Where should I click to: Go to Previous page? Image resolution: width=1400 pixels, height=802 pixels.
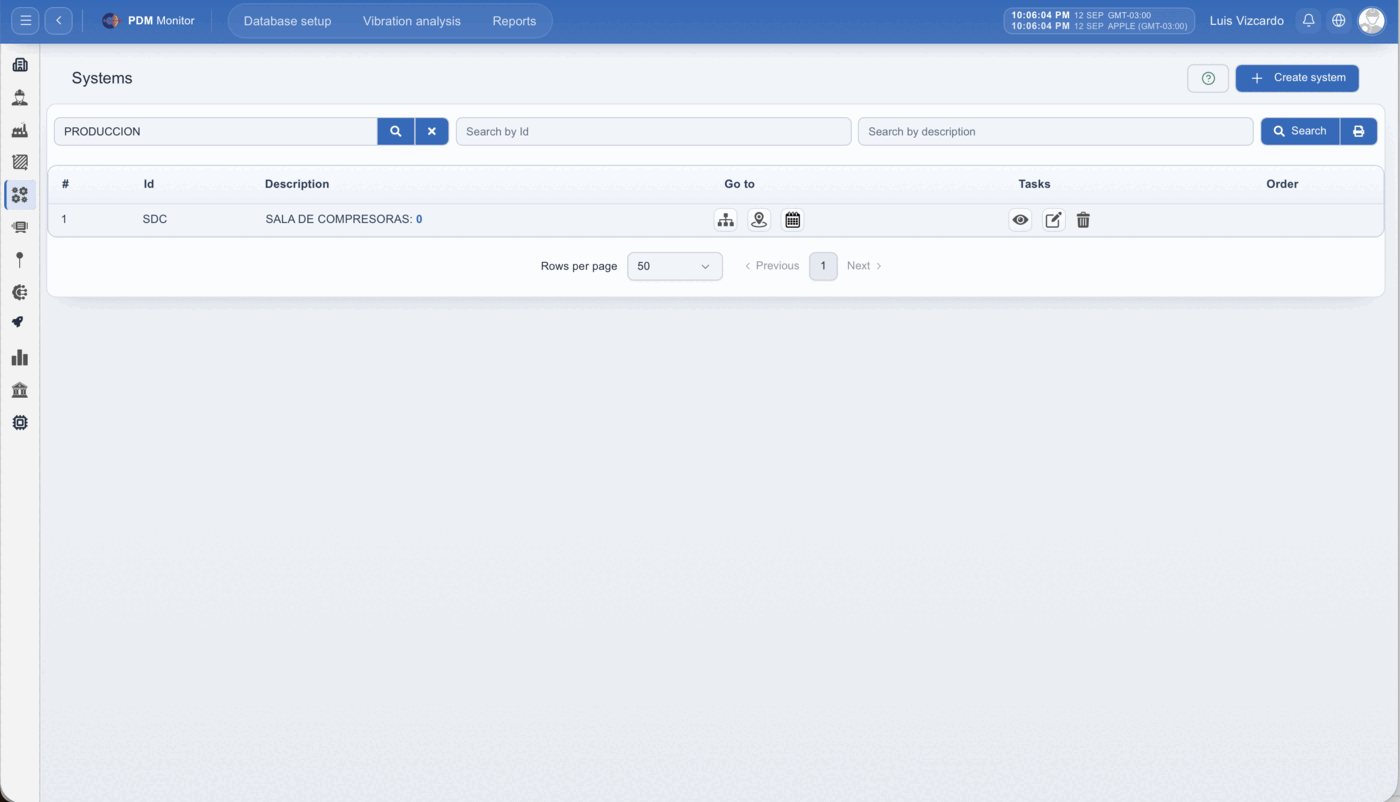click(x=772, y=266)
